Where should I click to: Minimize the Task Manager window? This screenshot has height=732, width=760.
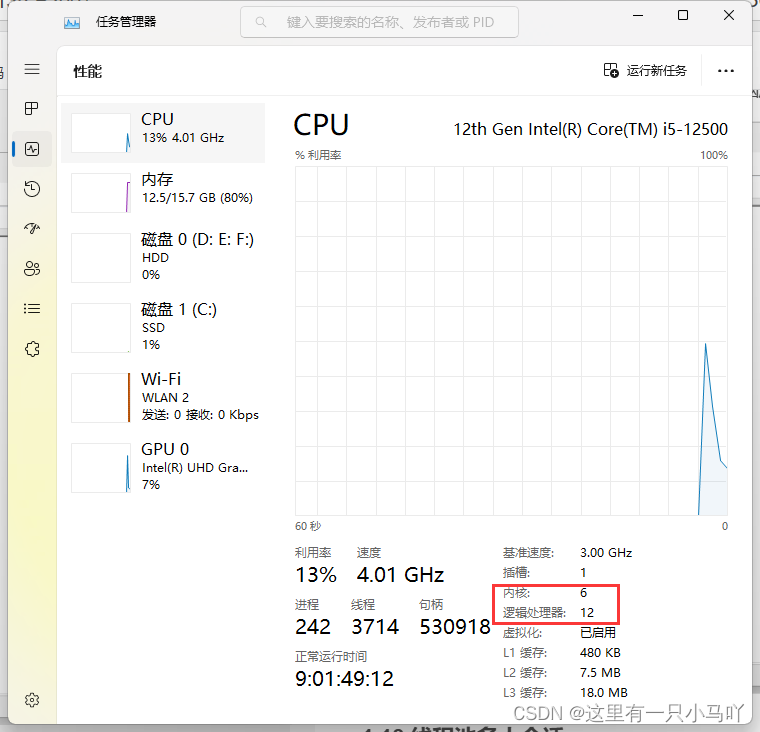pyautogui.click(x=638, y=16)
